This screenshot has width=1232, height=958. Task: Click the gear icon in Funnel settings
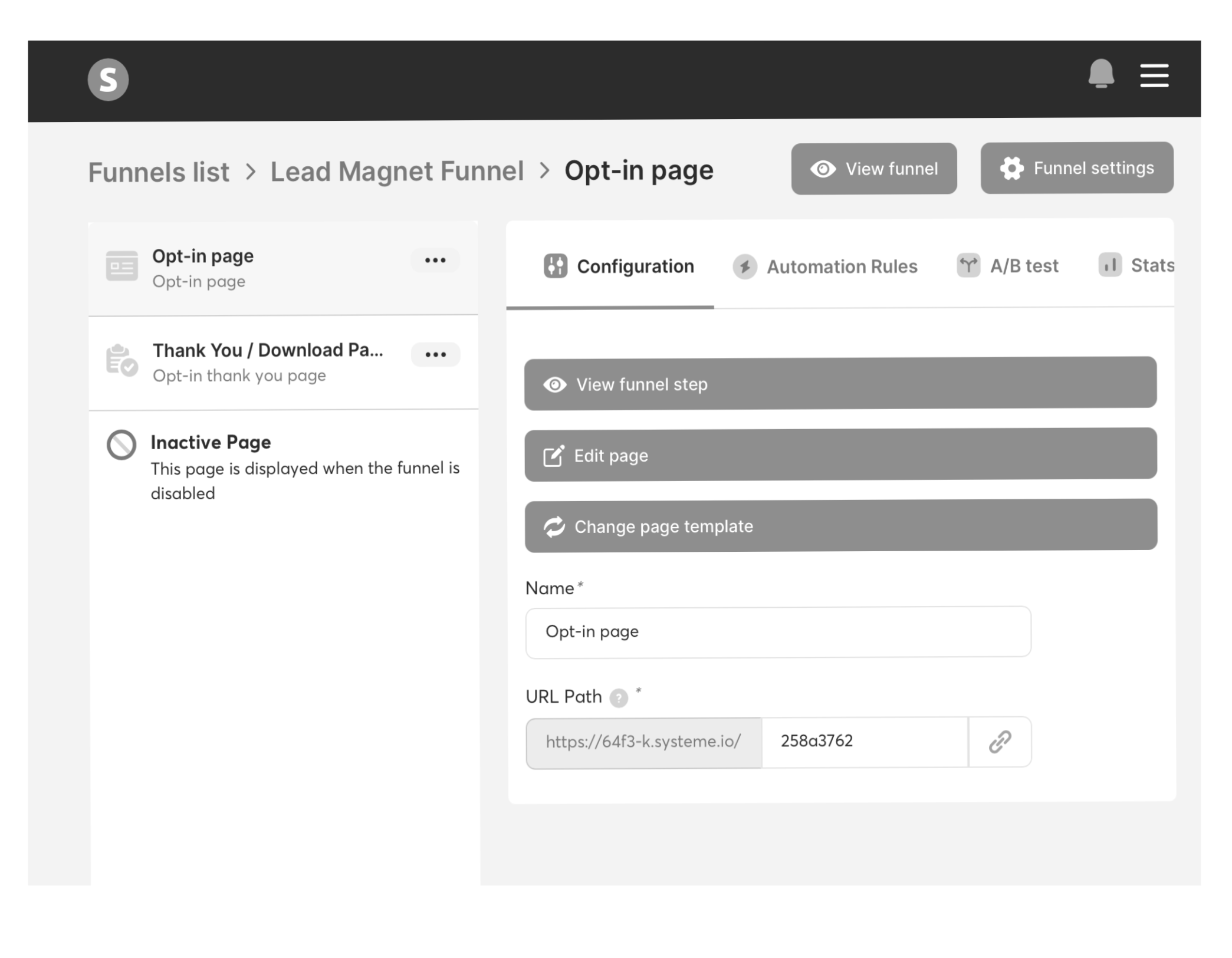pos(1012,168)
